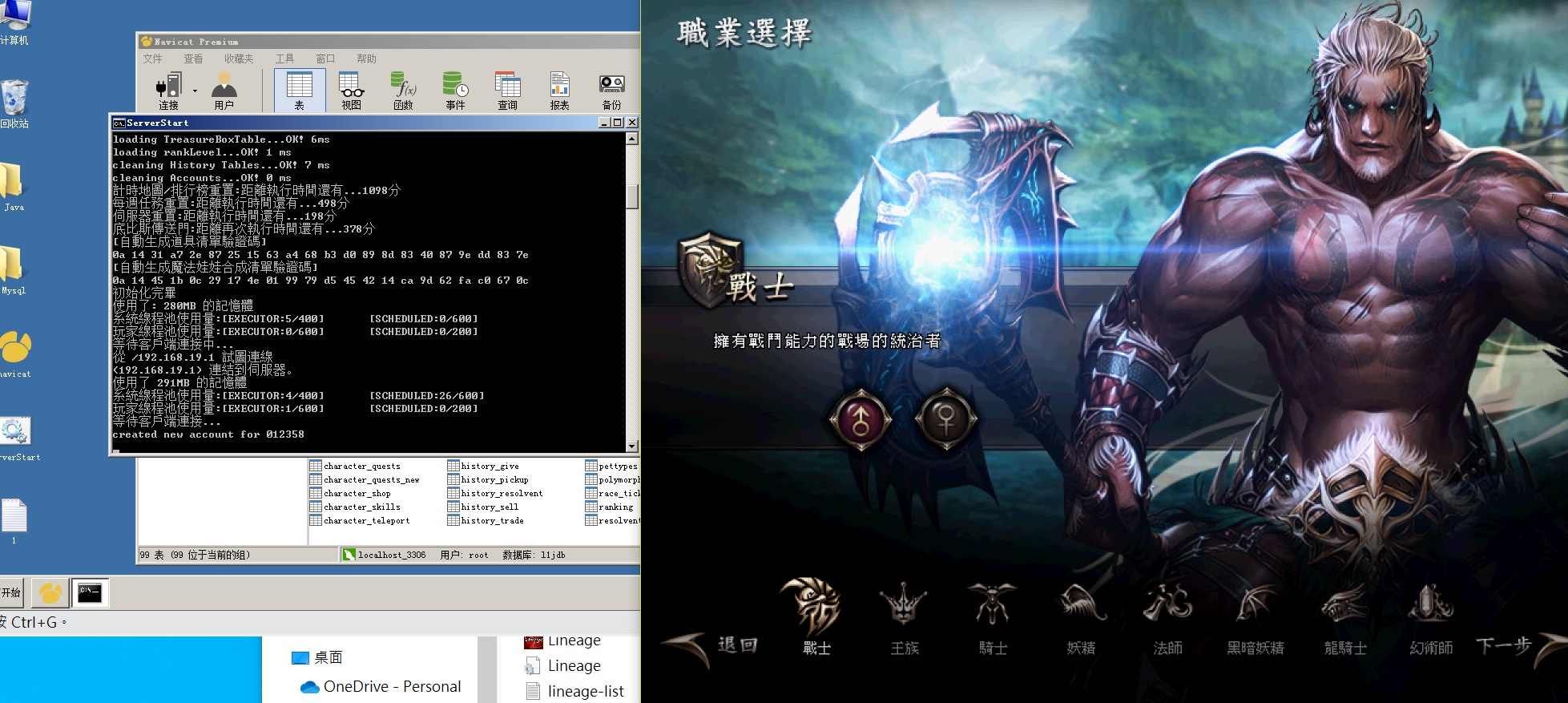
Task: Open the Navicat 视图 (View) icon
Action: pyautogui.click(x=352, y=91)
